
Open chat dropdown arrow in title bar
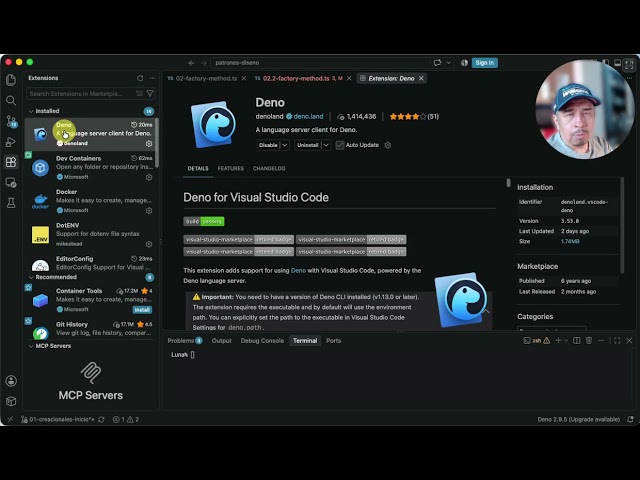[449, 63]
